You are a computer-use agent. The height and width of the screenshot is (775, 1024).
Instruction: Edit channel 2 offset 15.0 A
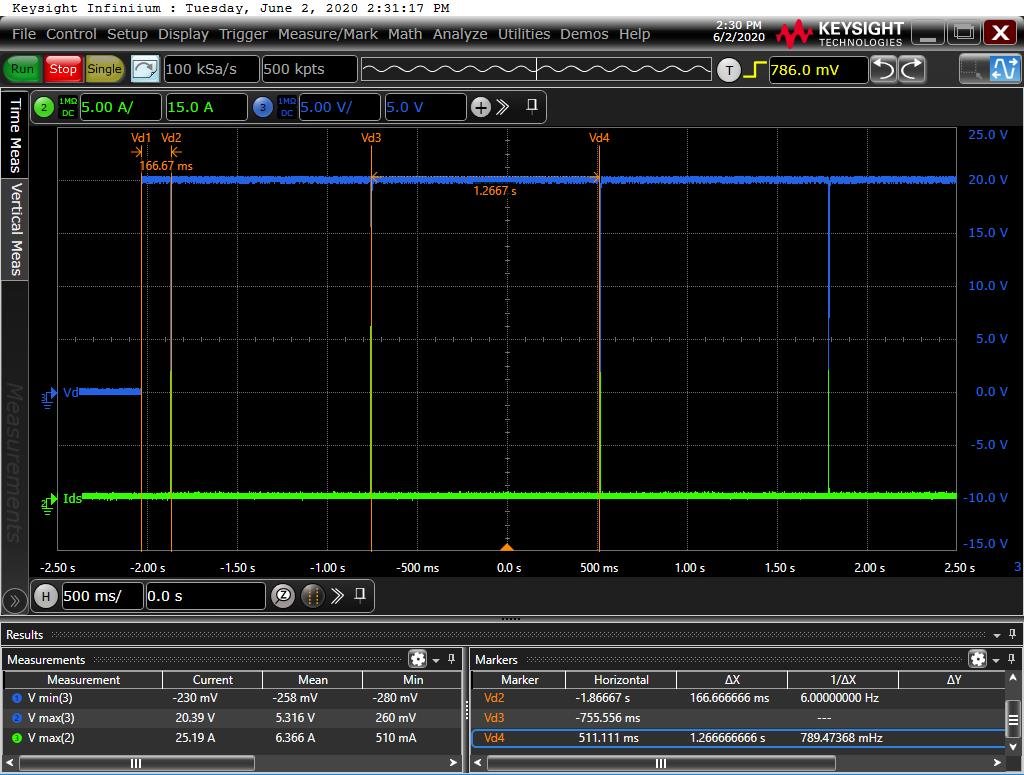206,107
